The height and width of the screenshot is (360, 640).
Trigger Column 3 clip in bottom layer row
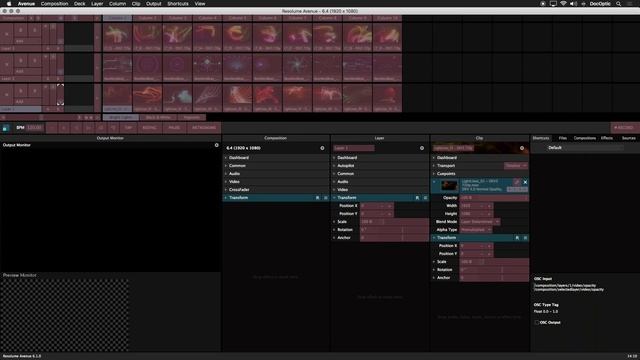(177, 98)
